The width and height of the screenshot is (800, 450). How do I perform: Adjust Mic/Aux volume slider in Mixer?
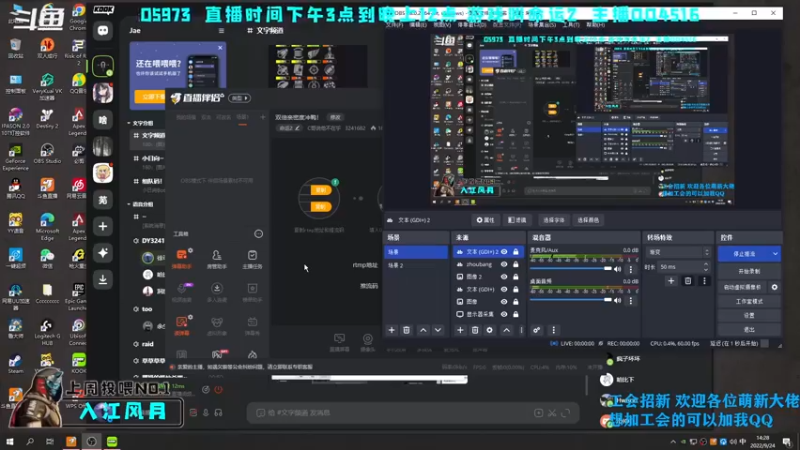pyautogui.click(x=570, y=268)
